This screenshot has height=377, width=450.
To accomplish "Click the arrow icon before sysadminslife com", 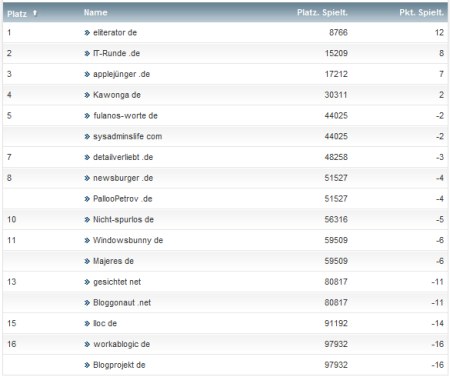I will 87,136.
